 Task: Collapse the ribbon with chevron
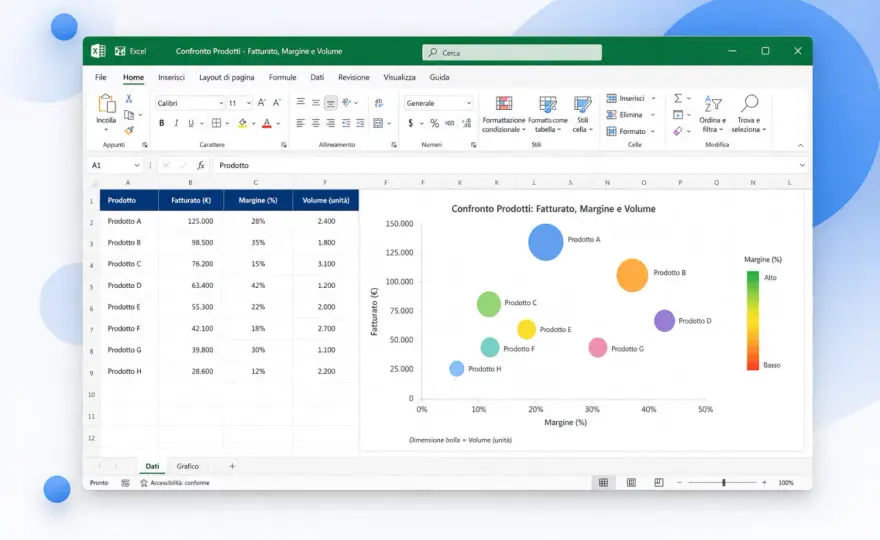tap(800, 145)
